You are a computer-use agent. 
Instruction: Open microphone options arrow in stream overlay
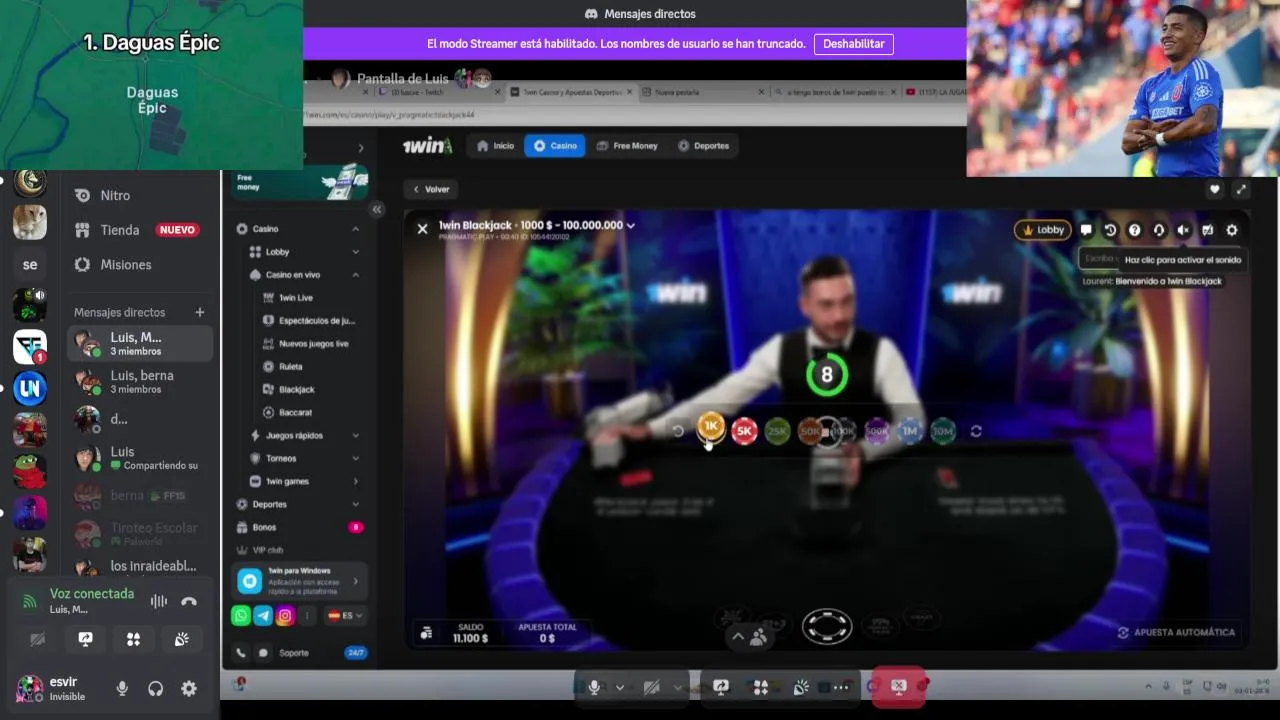(x=620, y=687)
